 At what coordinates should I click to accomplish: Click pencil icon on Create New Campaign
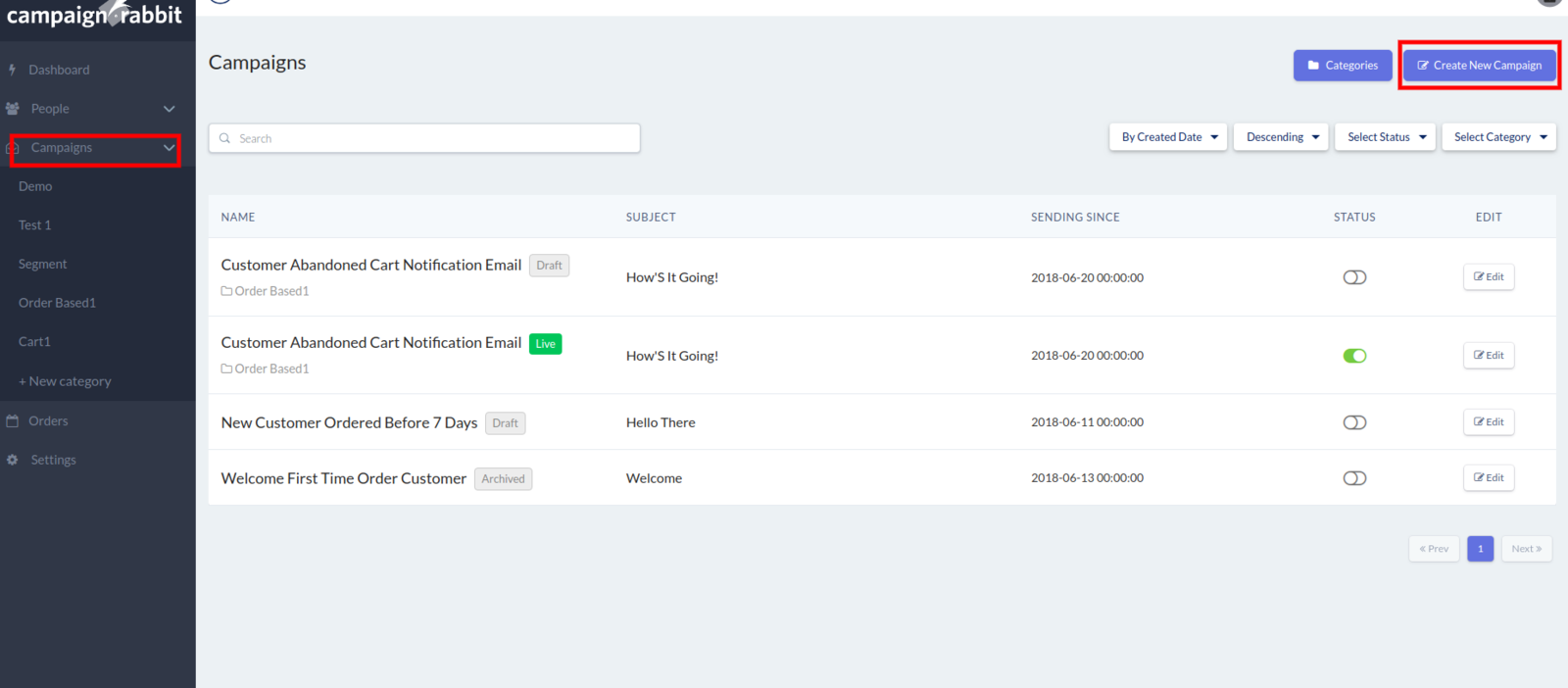pyautogui.click(x=1423, y=66)
